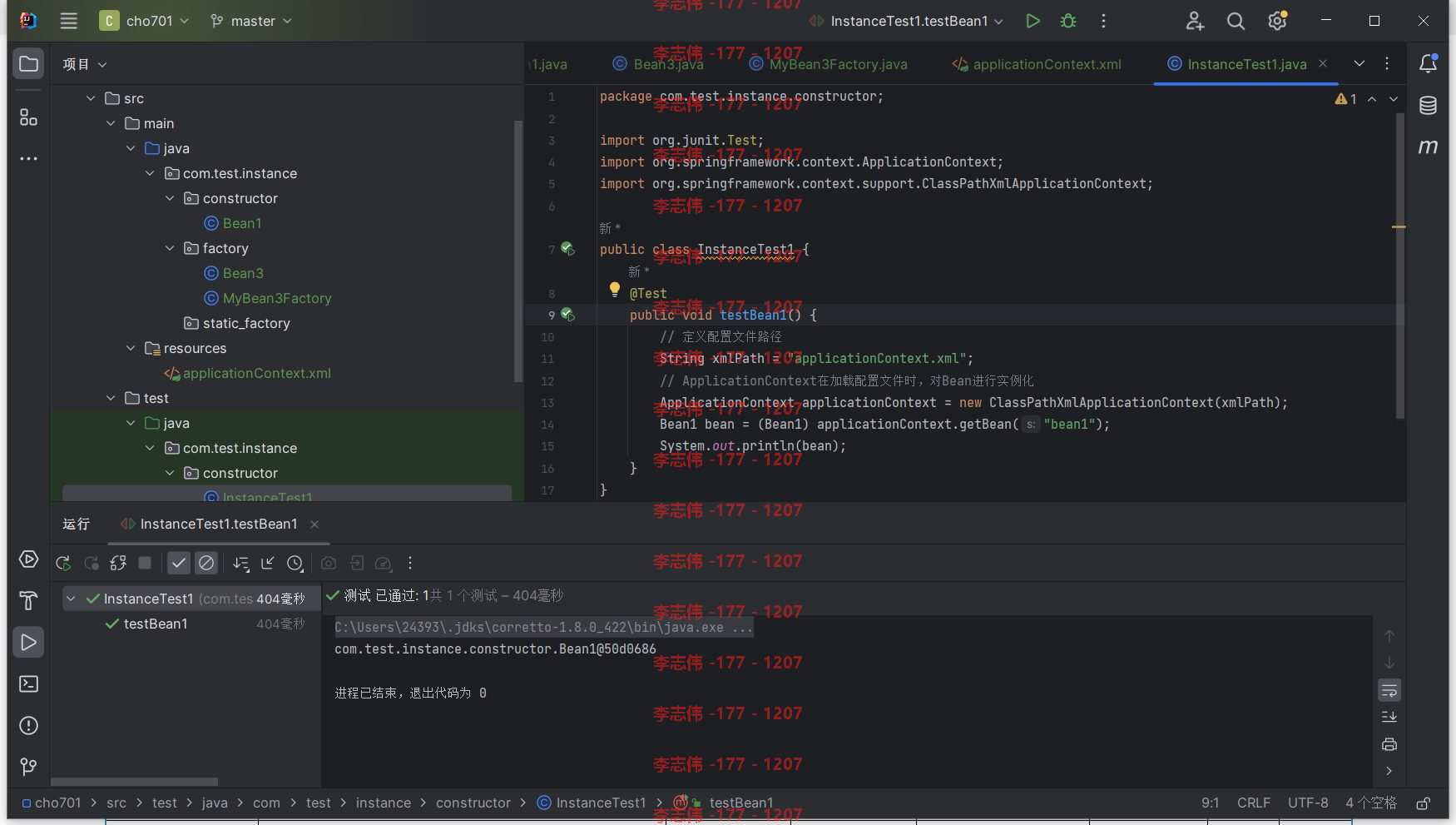1456x825 pixels.
Task: Open Problems tool window icon
Action: tap(28, 726)
